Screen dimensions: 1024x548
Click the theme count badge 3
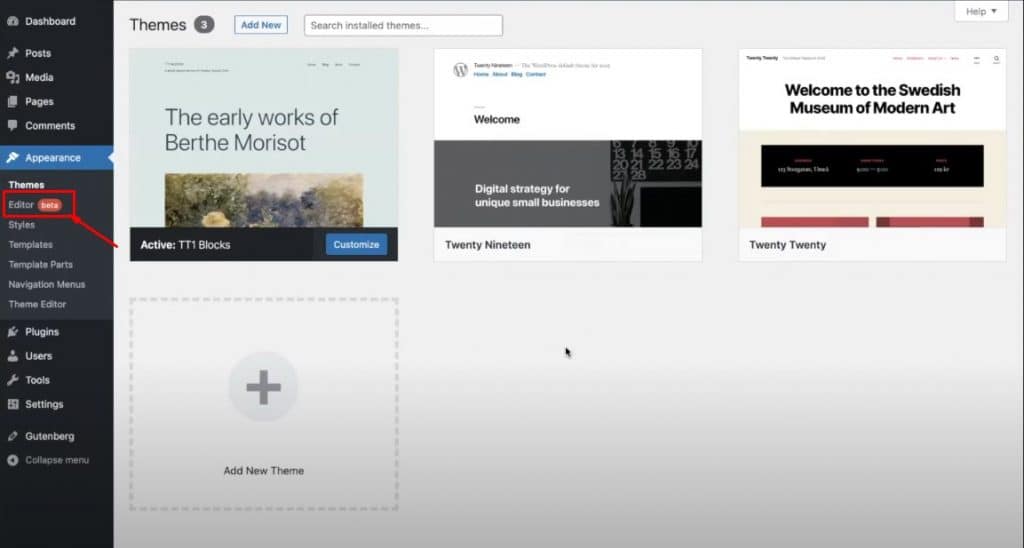(204, 25)
